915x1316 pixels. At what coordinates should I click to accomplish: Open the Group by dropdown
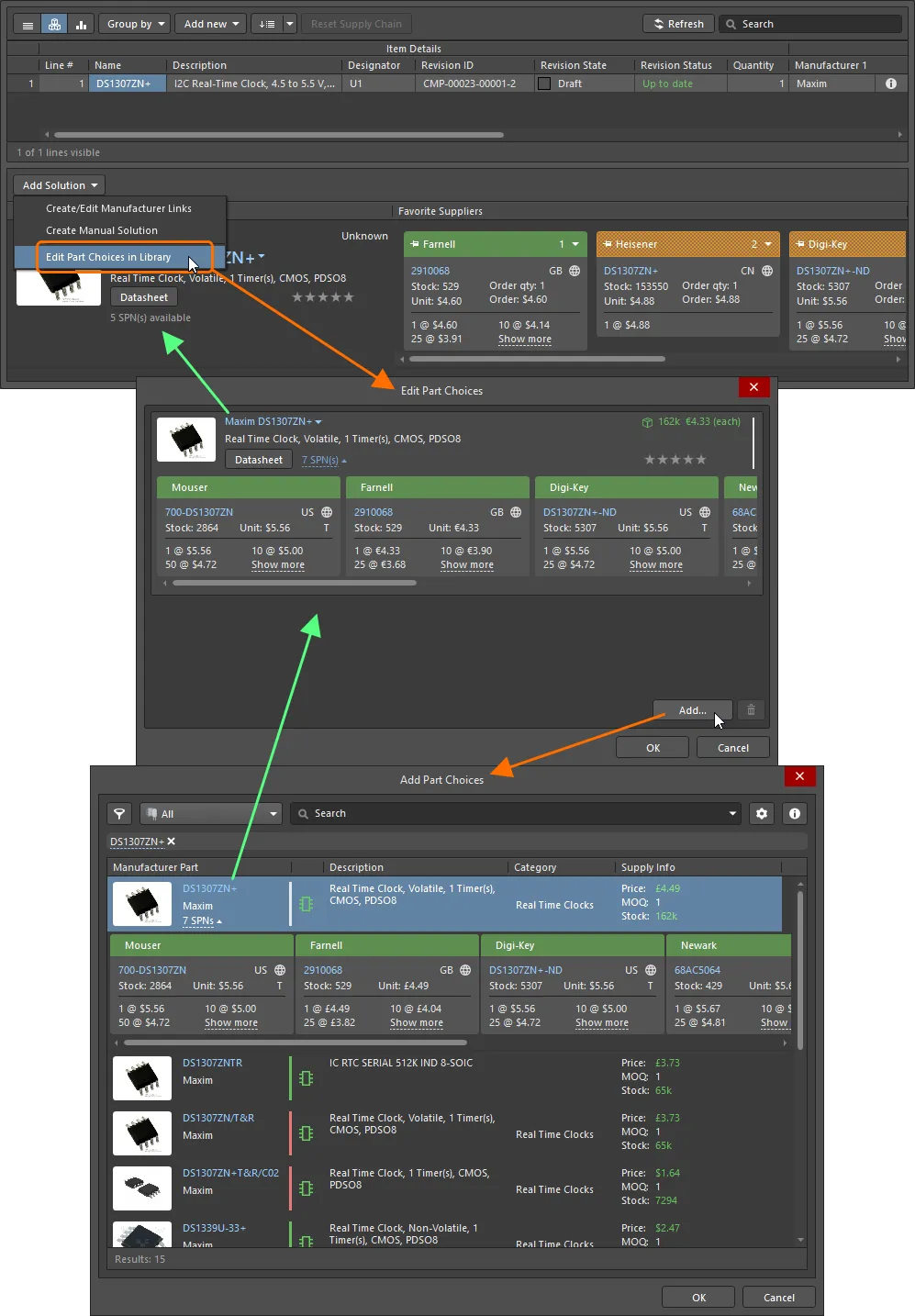(134, 24)
